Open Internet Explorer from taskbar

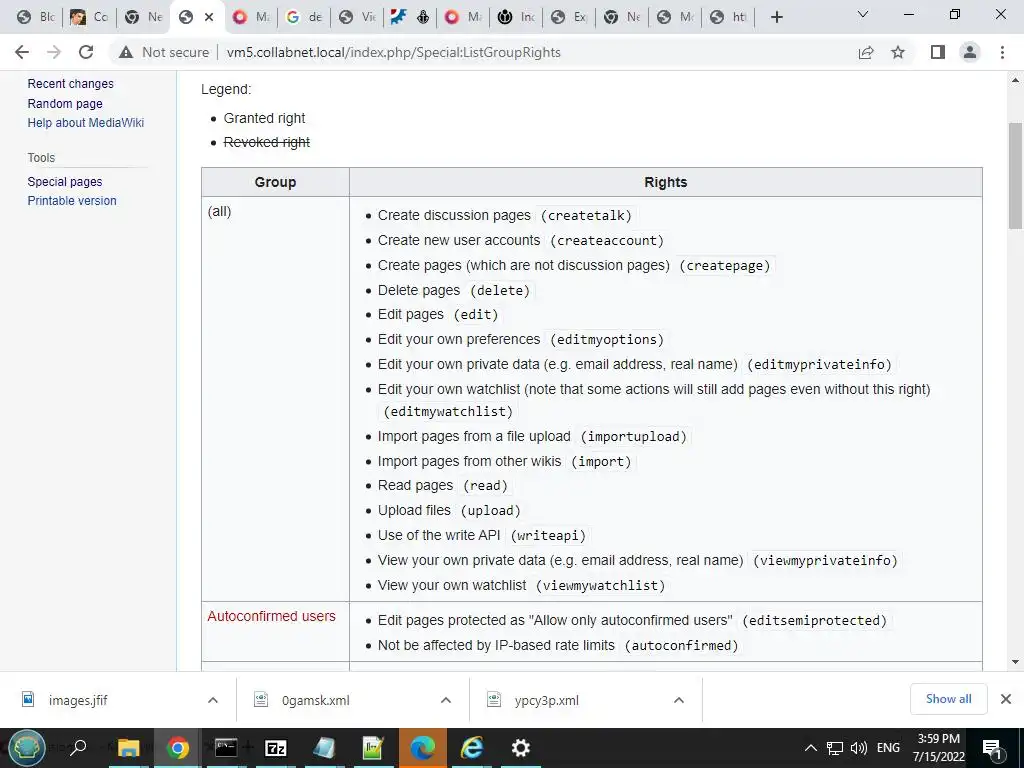[472, 748]
